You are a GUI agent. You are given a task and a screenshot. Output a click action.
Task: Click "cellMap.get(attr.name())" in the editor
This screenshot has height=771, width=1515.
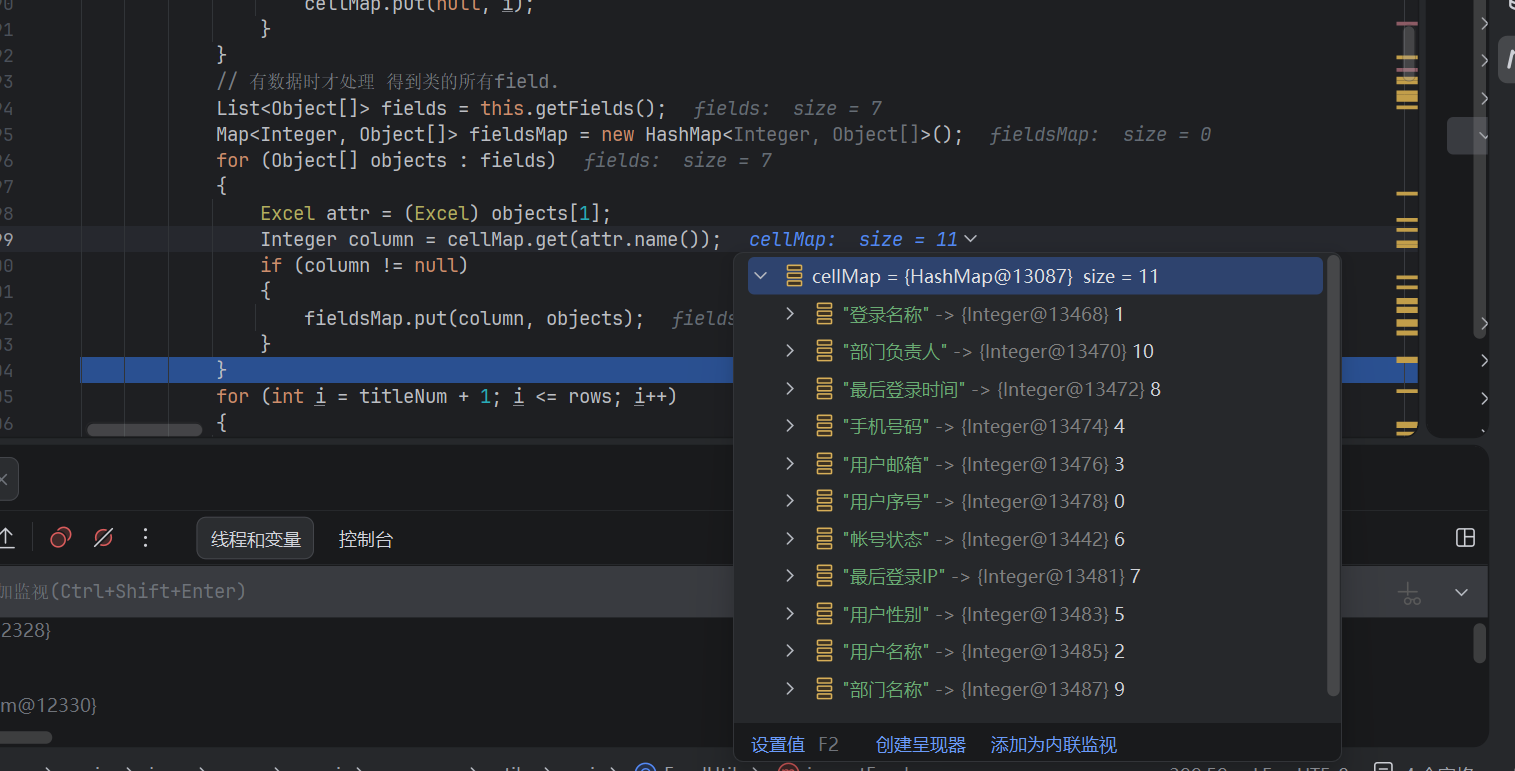click(x=579, y=239)
